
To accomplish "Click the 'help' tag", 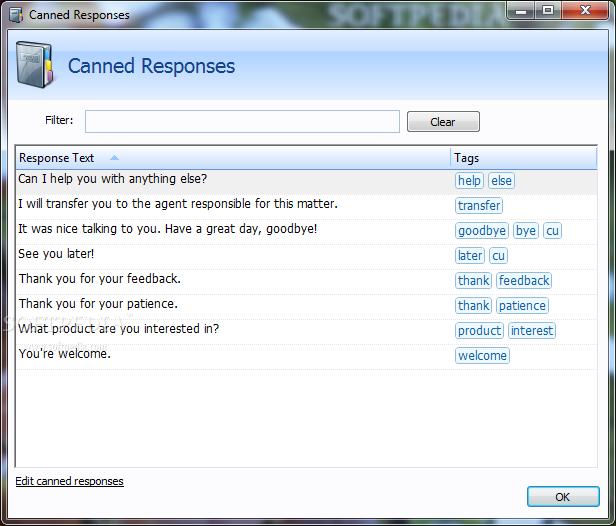I will point(469,181).
